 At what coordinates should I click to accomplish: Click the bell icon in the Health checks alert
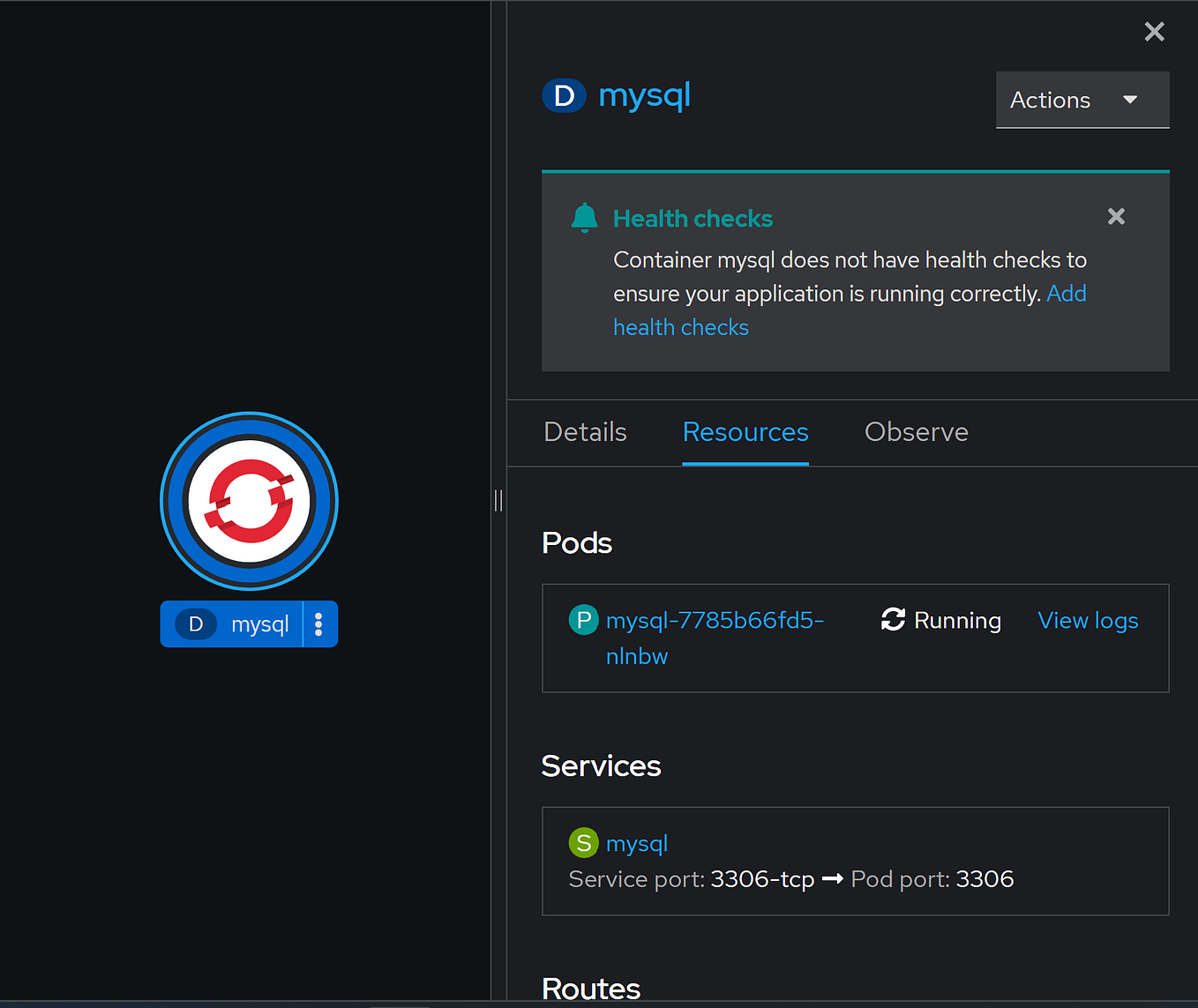point(584,218)
